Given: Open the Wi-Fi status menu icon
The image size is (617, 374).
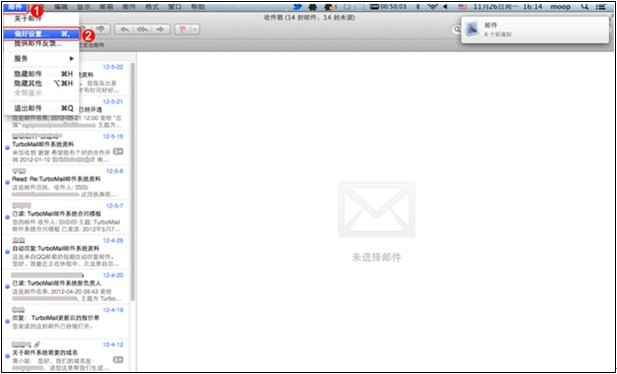Looking at the screenshot, I should [433, 7].
